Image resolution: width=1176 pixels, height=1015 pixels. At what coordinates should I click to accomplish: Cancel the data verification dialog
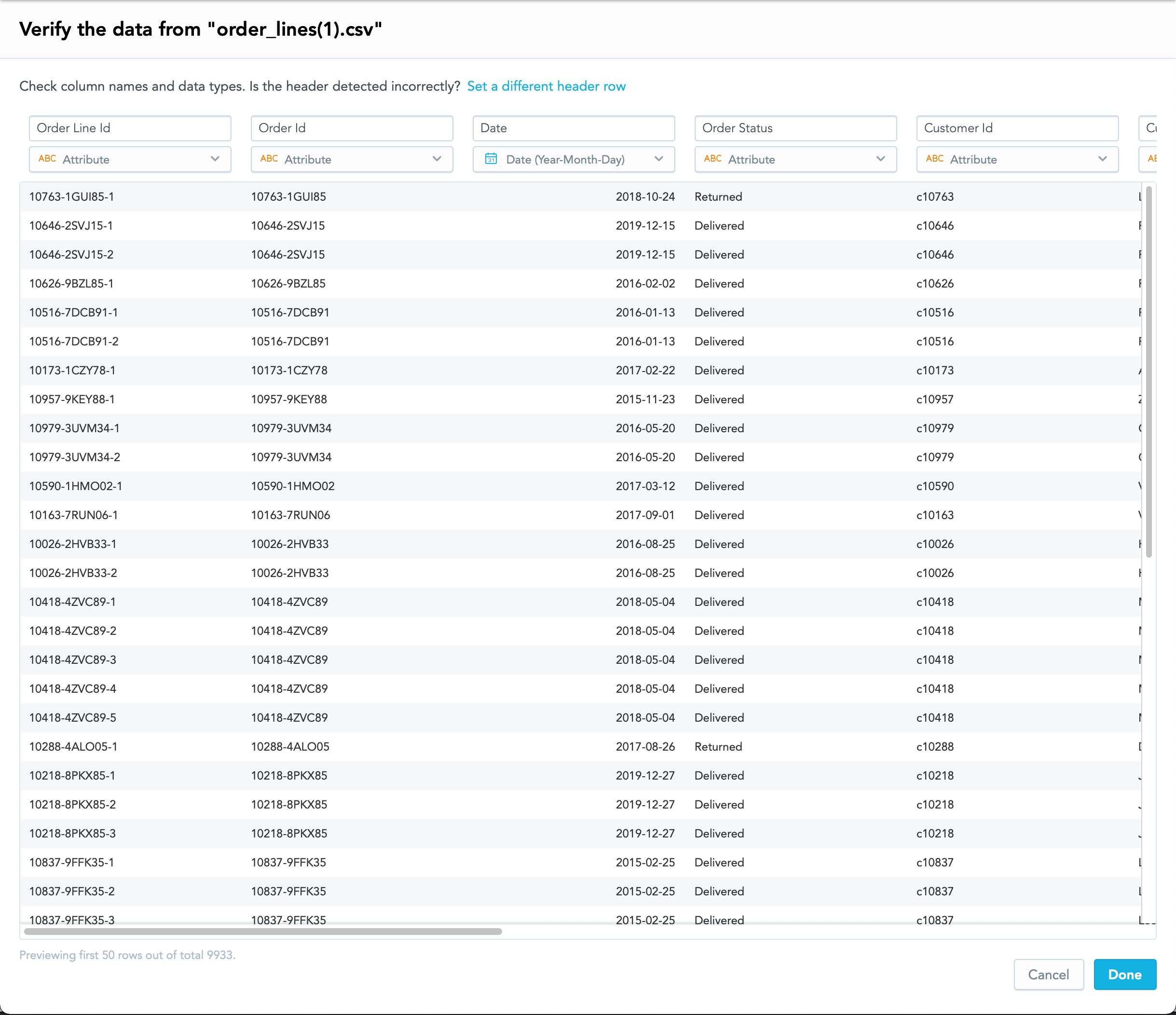[1049, 974]
